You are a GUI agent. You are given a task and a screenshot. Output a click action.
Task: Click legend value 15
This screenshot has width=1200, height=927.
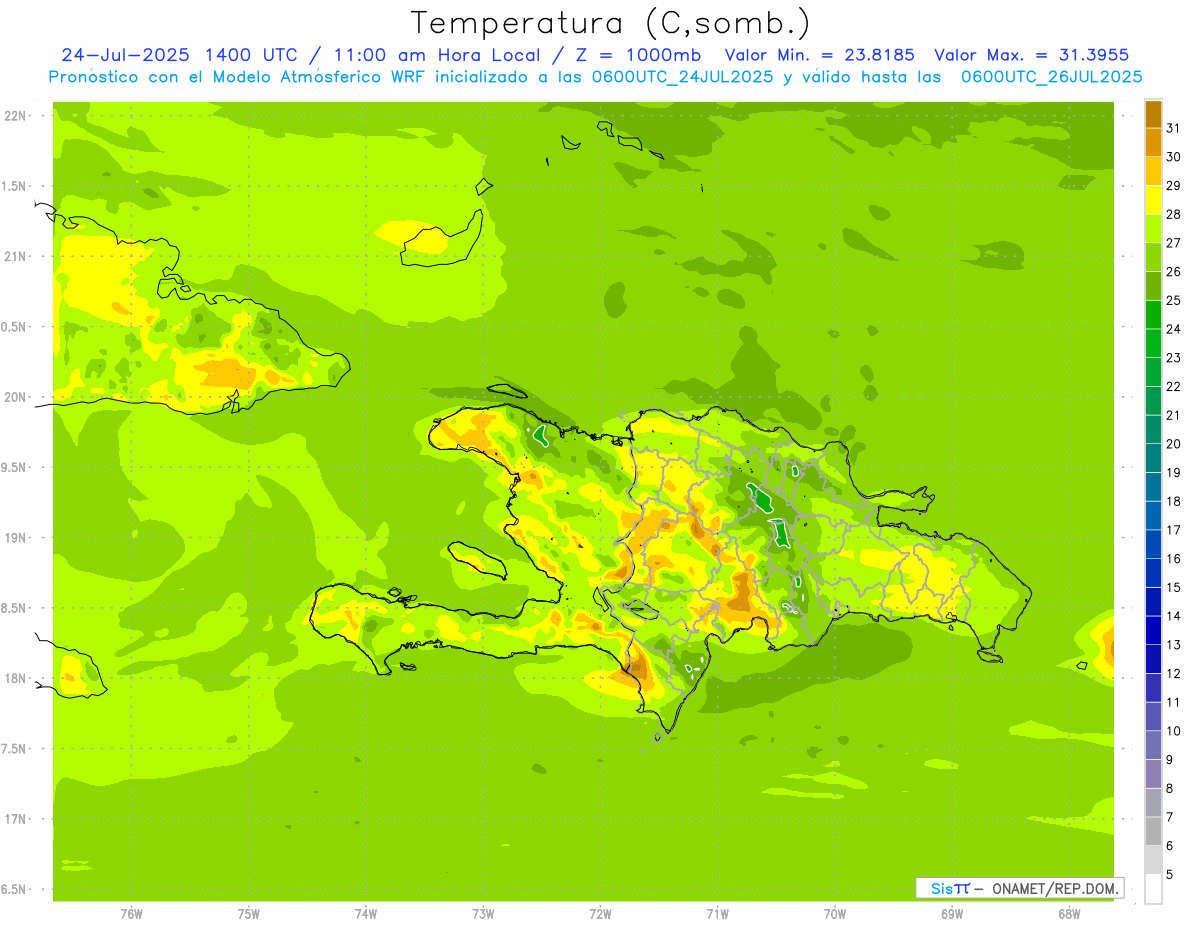(1174, 587)
